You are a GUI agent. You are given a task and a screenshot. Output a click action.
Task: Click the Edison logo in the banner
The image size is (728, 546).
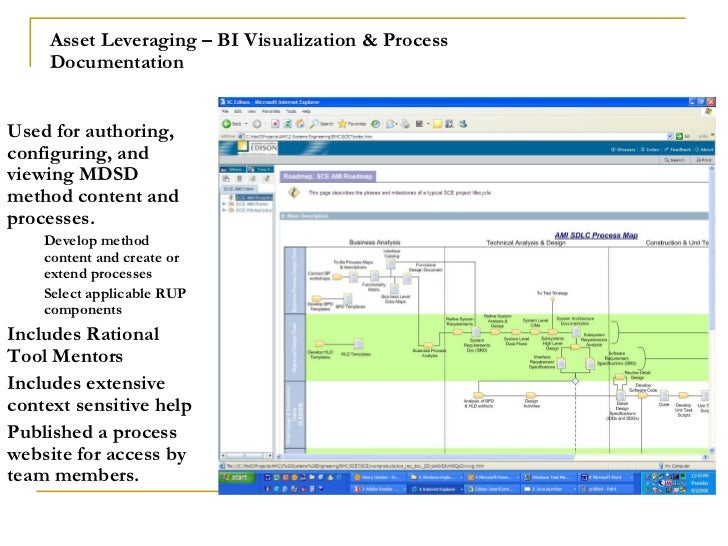click(257, 148)
